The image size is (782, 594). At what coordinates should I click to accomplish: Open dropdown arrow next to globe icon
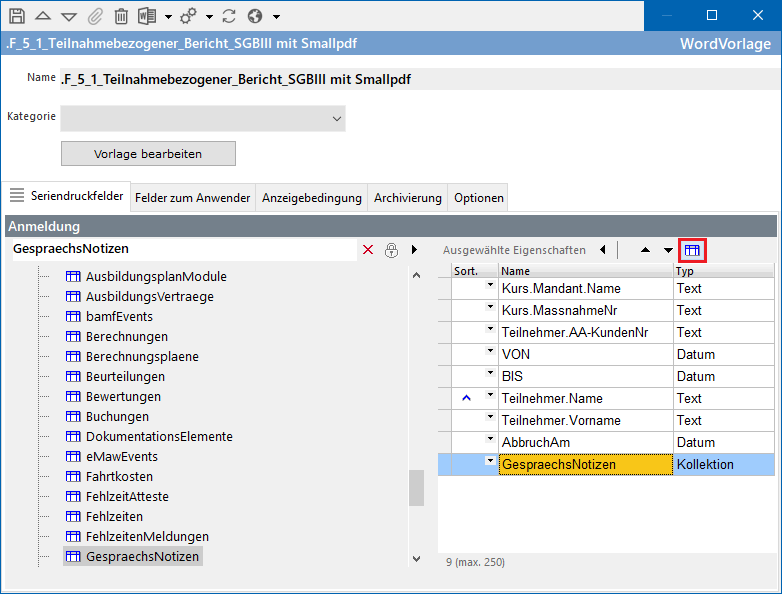tap(276, 17)
